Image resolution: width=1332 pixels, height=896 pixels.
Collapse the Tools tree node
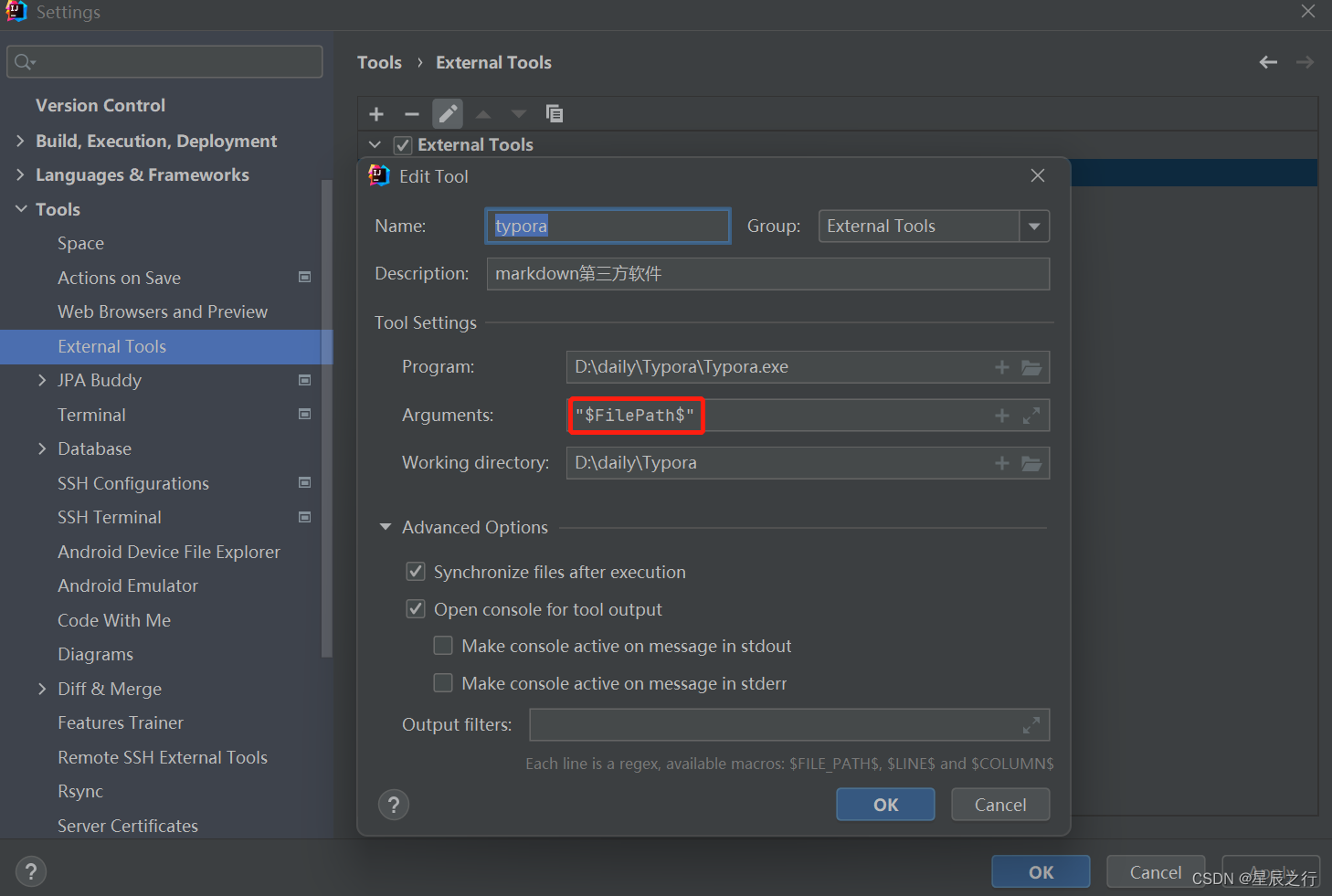point(21,209)
